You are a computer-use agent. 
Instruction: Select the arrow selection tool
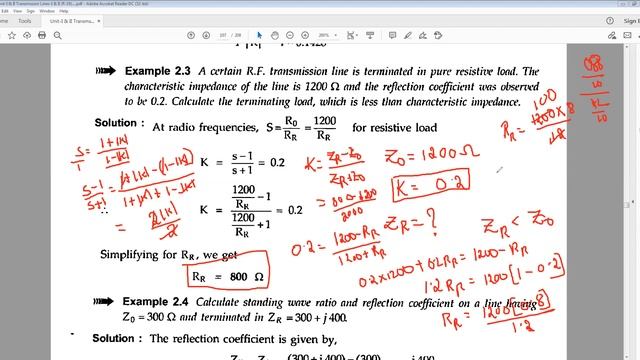pyautogui.click(x=259, y=36)
